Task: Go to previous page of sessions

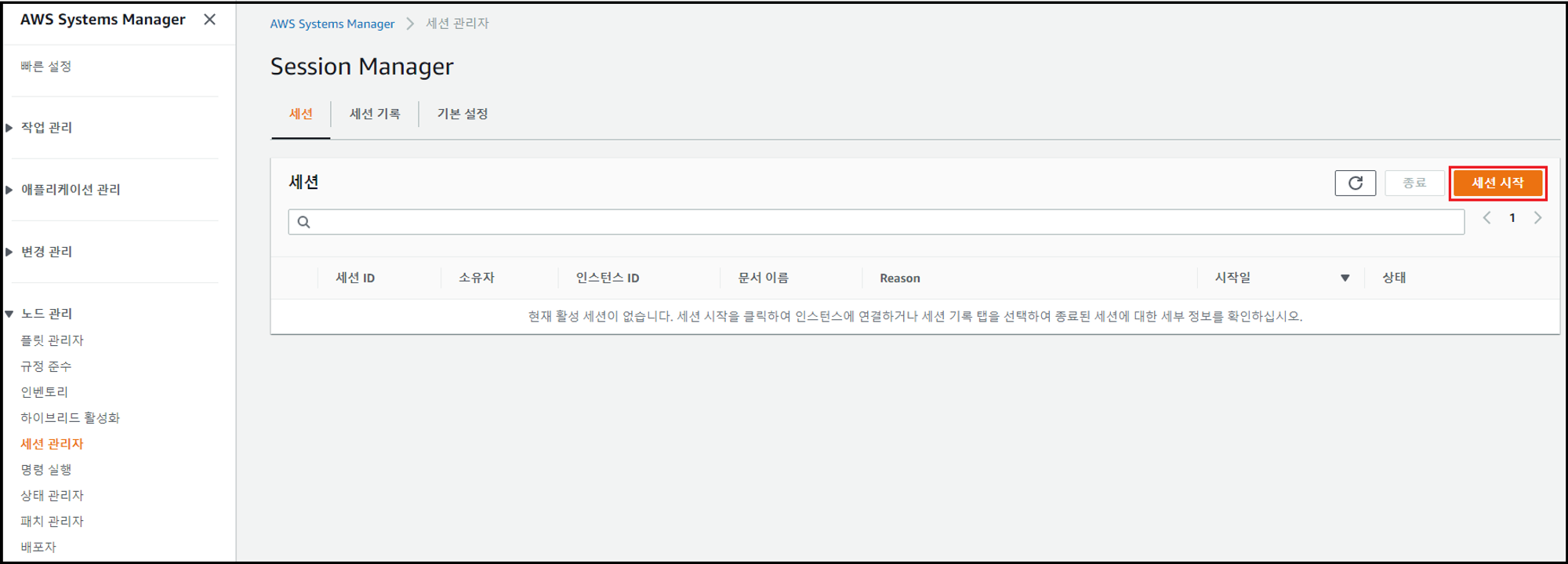Action: point(1486,218)
